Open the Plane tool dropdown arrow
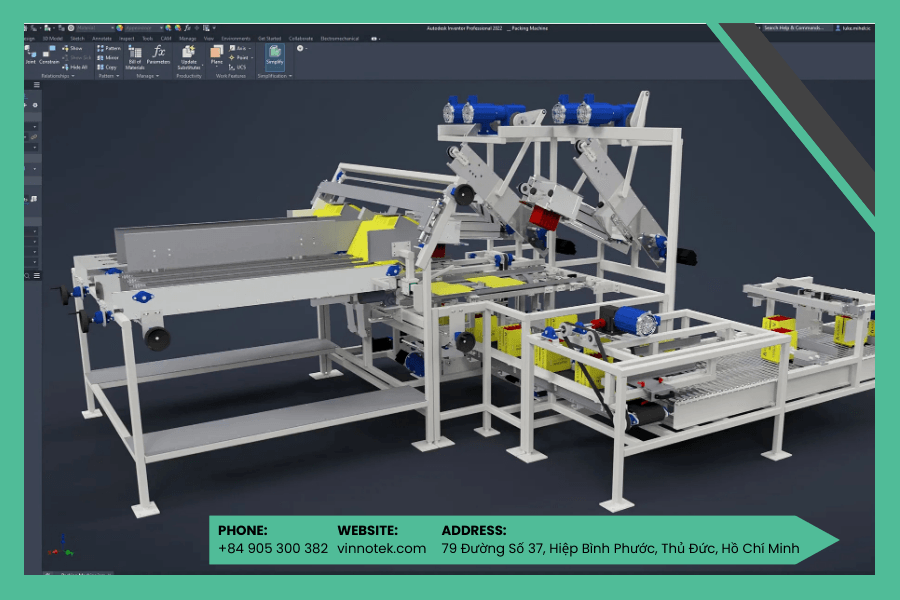 (216, 67)
